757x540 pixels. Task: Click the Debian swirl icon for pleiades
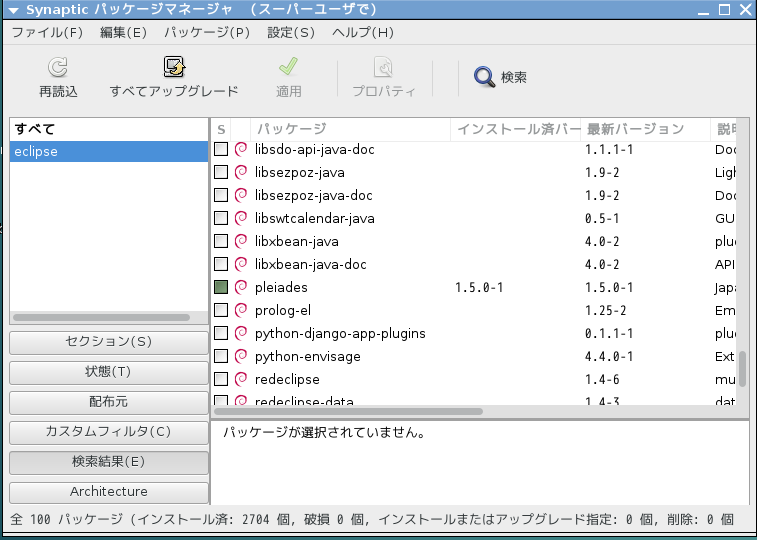tap(241, 287)
